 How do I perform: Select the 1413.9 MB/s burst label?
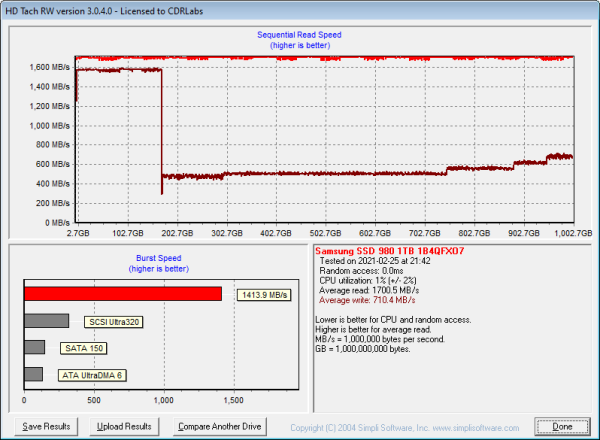264,295
